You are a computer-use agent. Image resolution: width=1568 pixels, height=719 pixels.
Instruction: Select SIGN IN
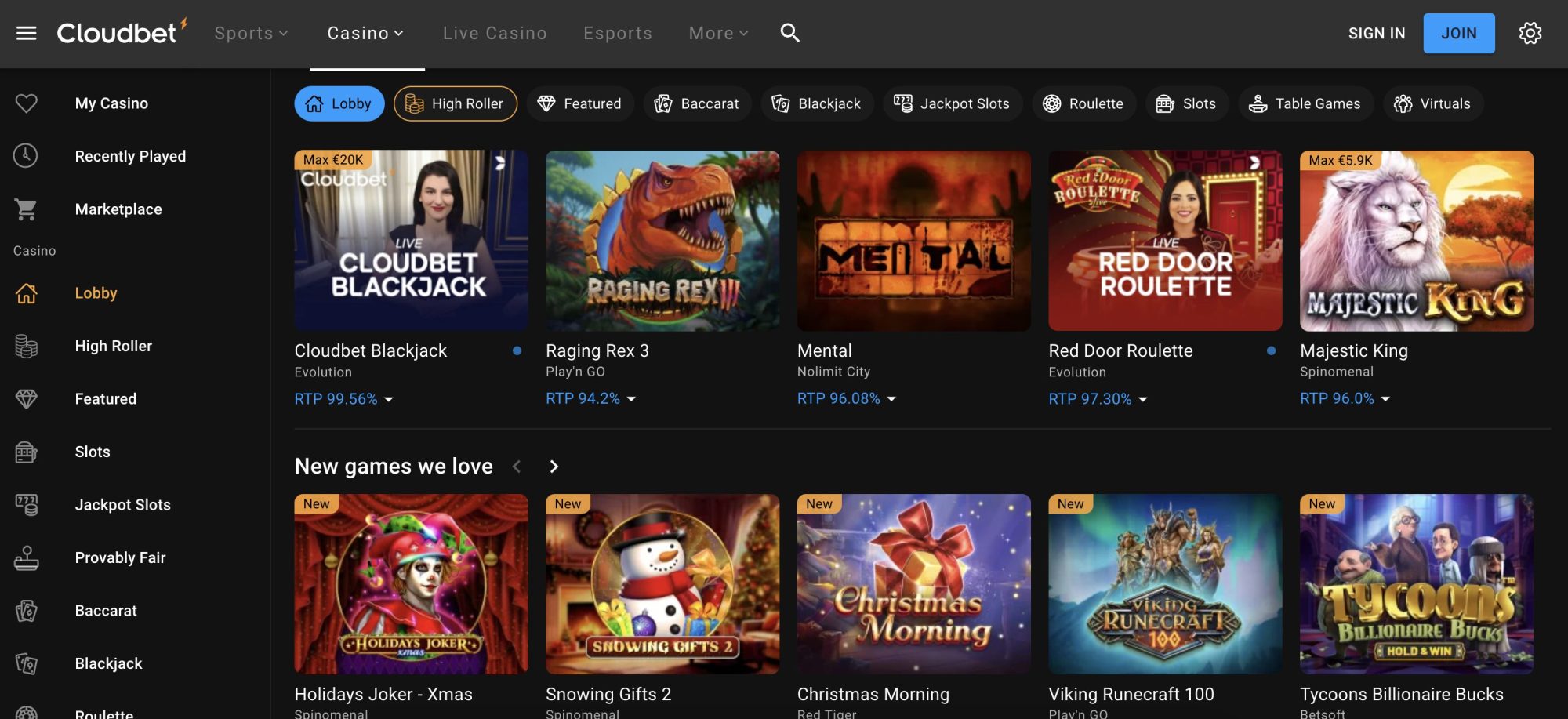(1376, 33)
